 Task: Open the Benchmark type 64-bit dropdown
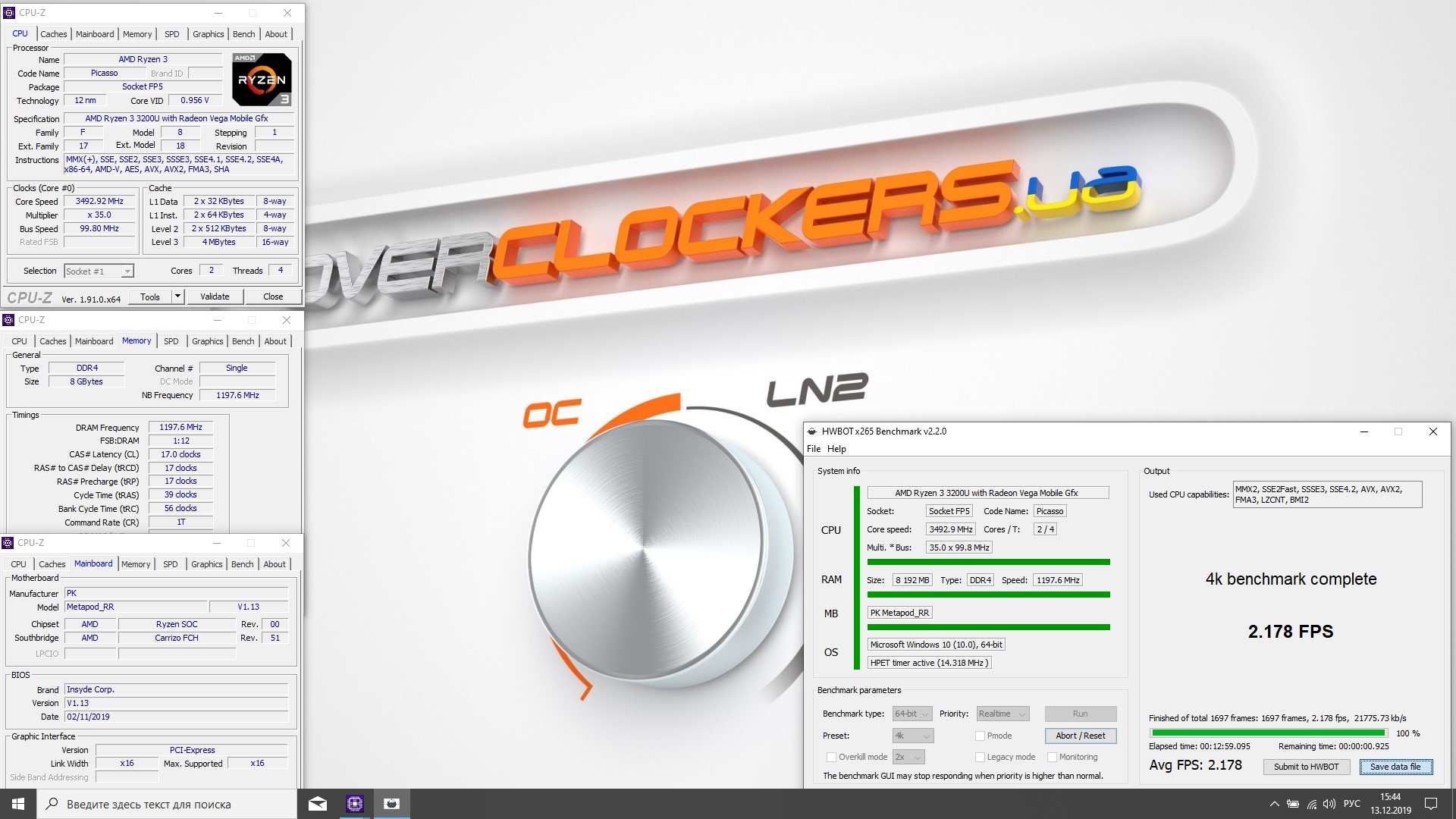pyautogui.click(x=912, y=714)
